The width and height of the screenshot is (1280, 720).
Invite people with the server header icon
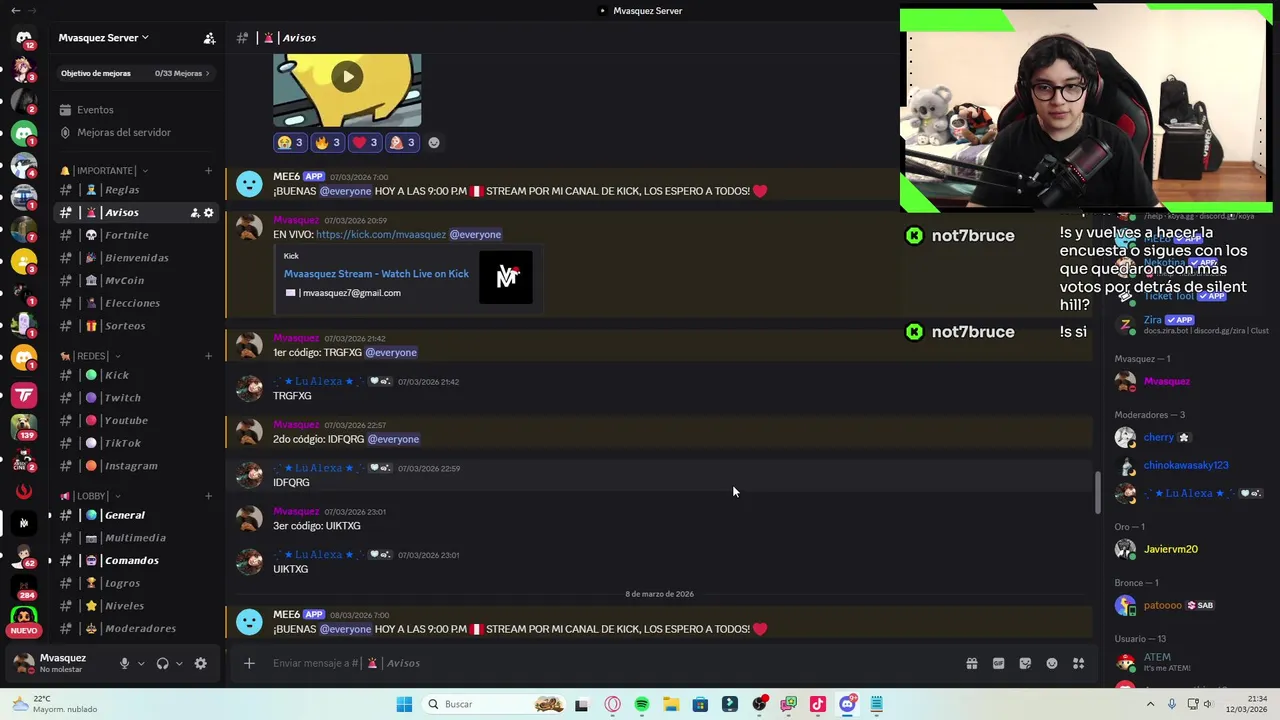coord(209,38)
